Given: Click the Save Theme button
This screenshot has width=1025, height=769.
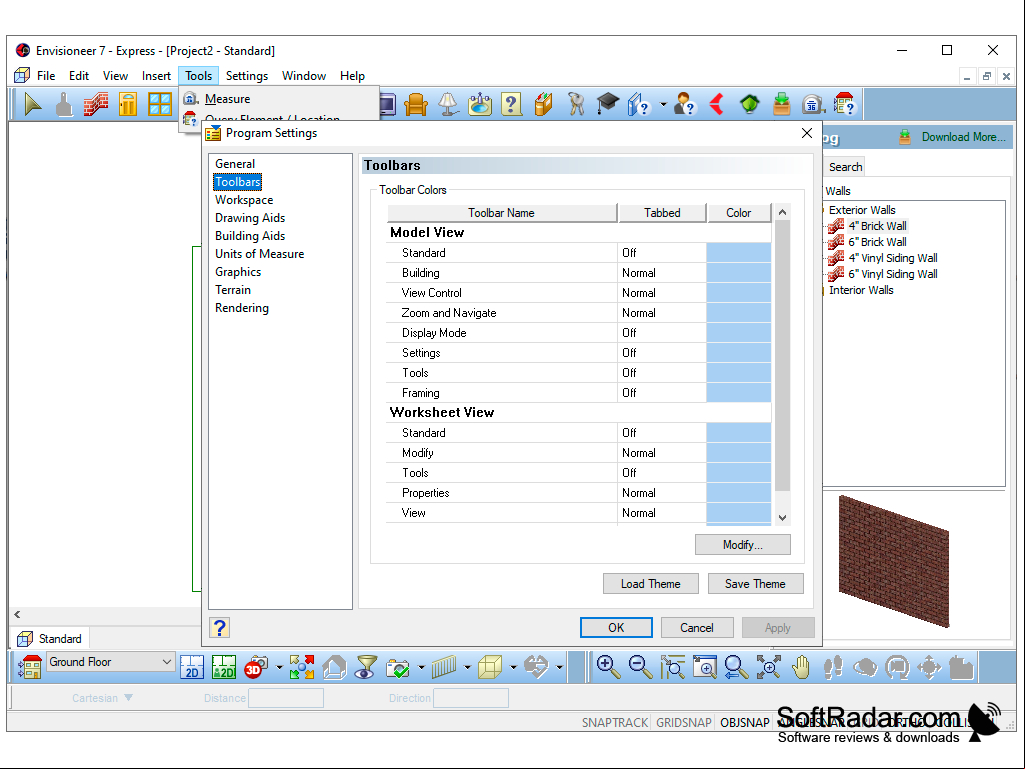Looking at the screenshot, I should (x=755, y=584).
